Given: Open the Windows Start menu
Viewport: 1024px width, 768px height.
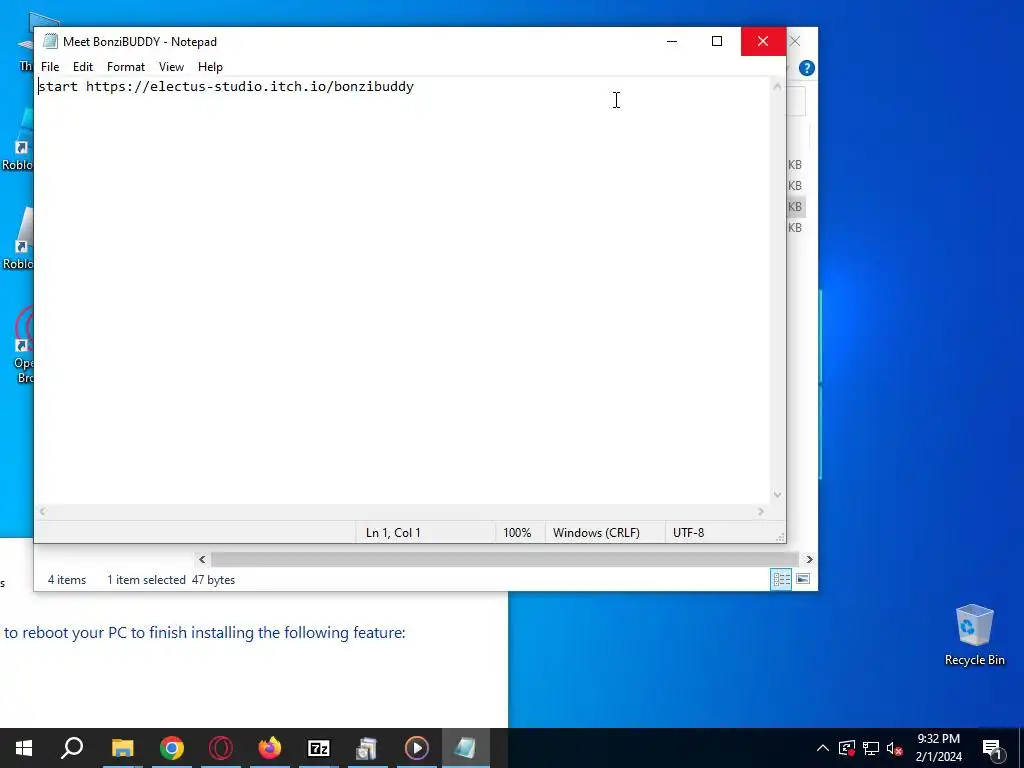Looking at the screenshot, I should (24, 748).
